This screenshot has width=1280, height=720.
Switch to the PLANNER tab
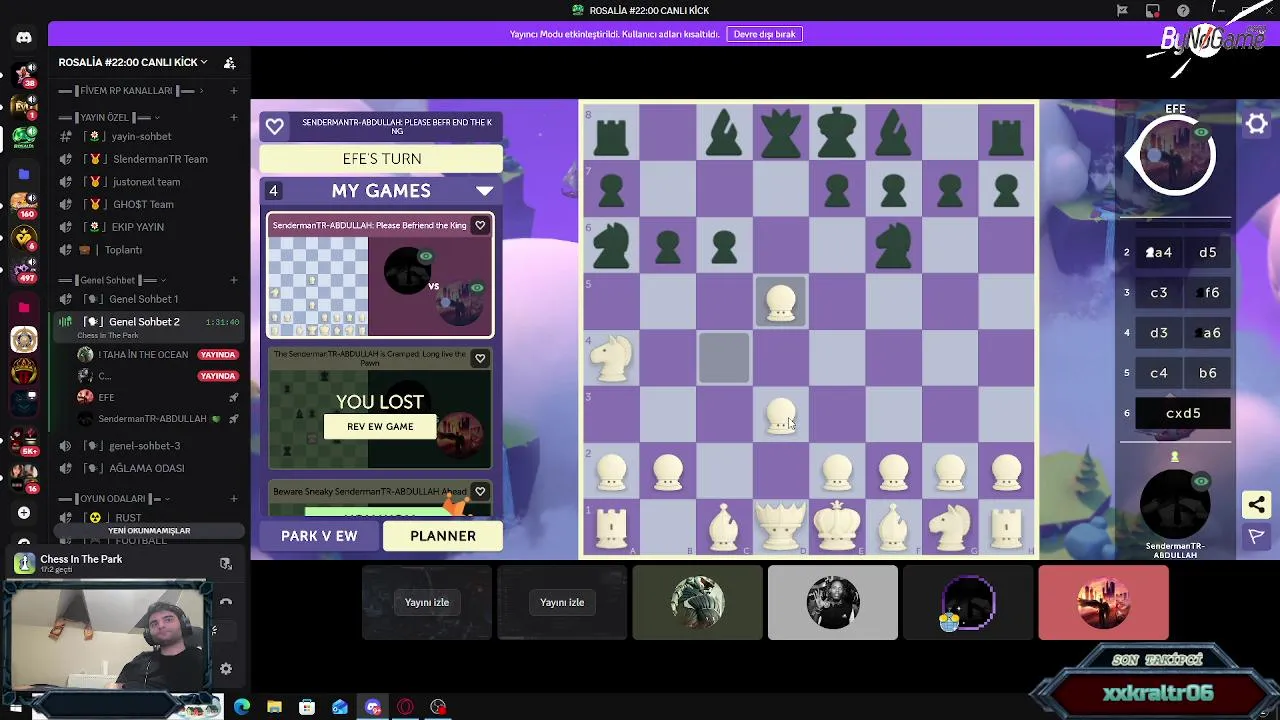(x=443, y=536)
